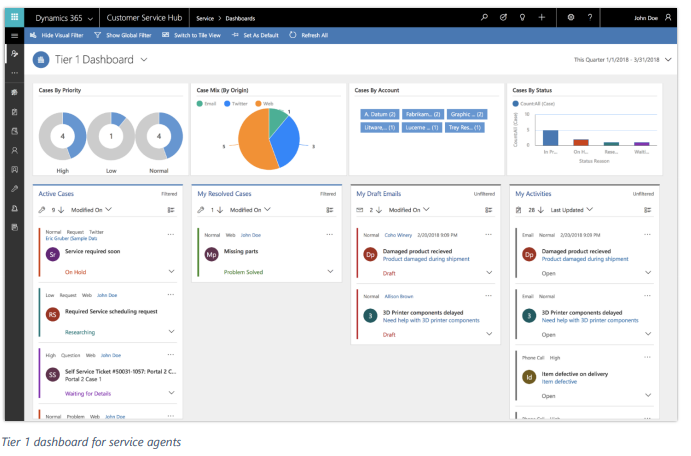The height and width of the screenshot is (456, 691).
Task: Open Last Updated sort dropdown in My Activities
Action: 572,210
